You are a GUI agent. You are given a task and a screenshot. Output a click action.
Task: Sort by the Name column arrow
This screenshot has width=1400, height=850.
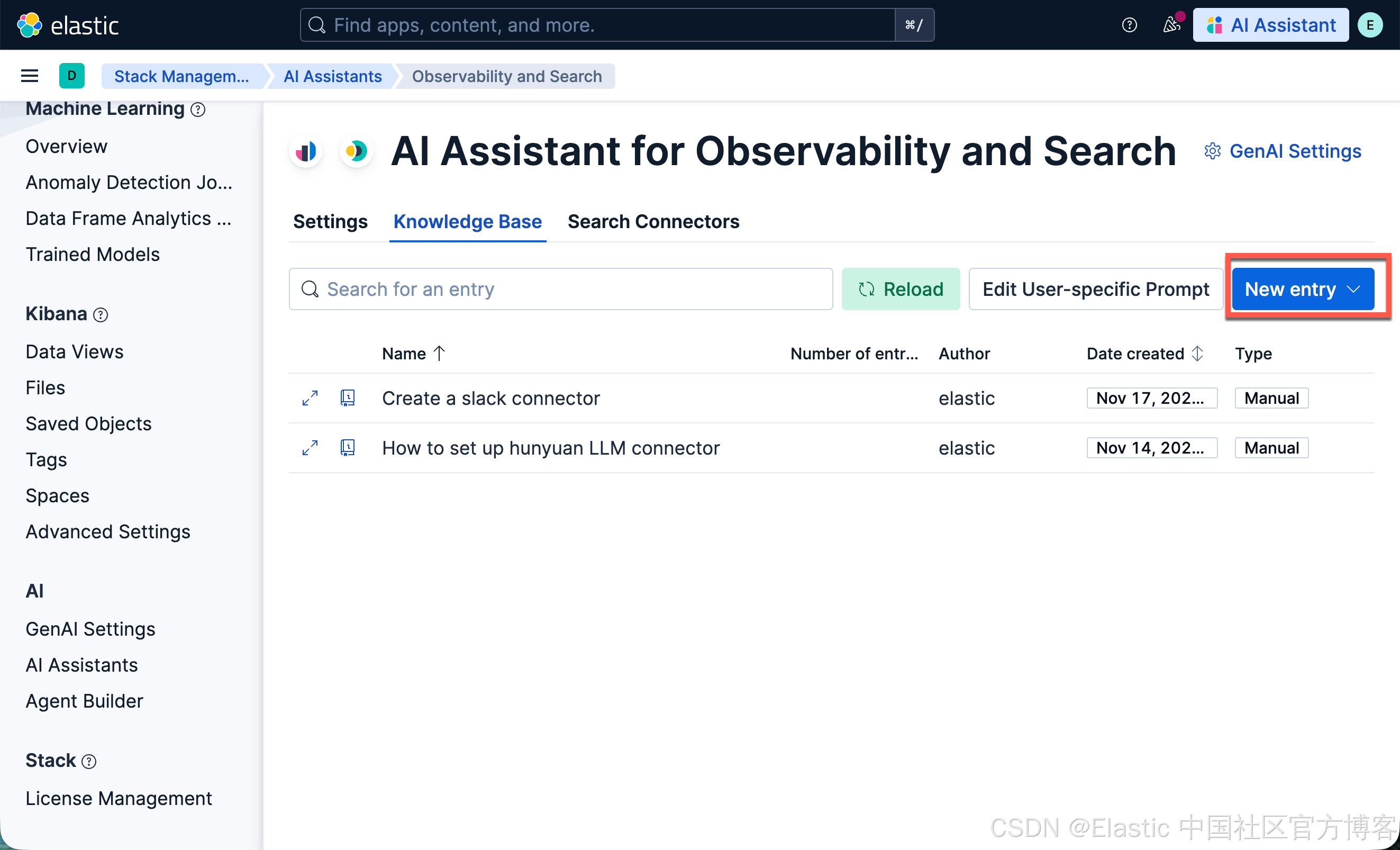tap(439, 354)
